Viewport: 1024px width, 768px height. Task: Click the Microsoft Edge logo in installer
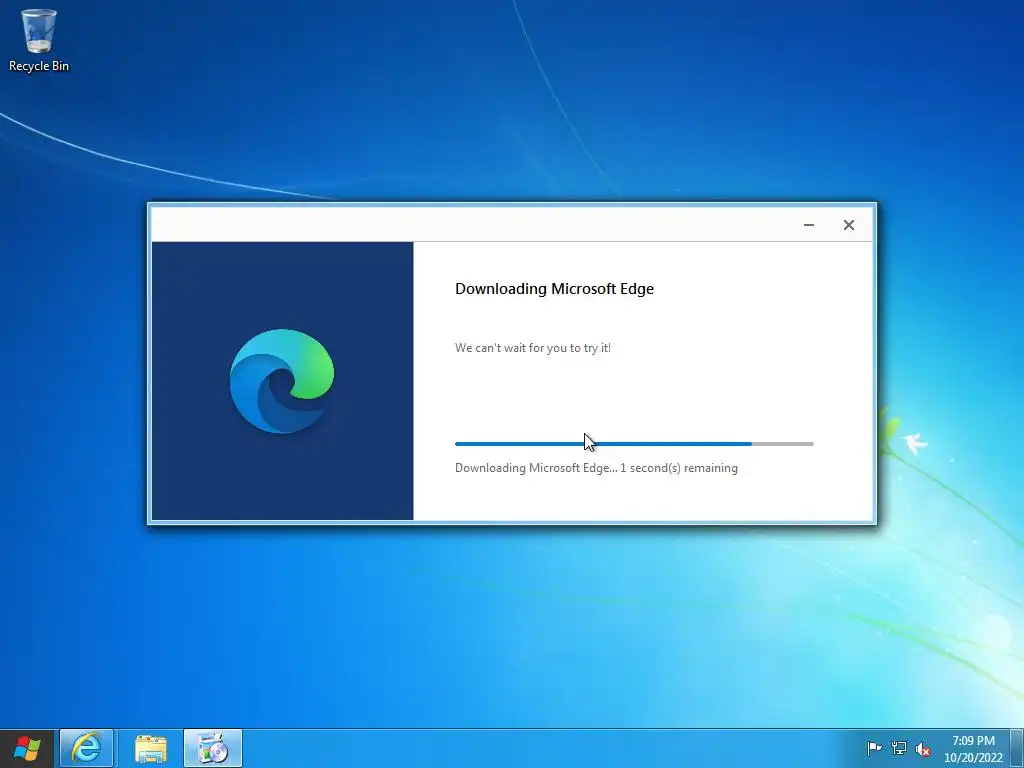[x=282, y=381]
